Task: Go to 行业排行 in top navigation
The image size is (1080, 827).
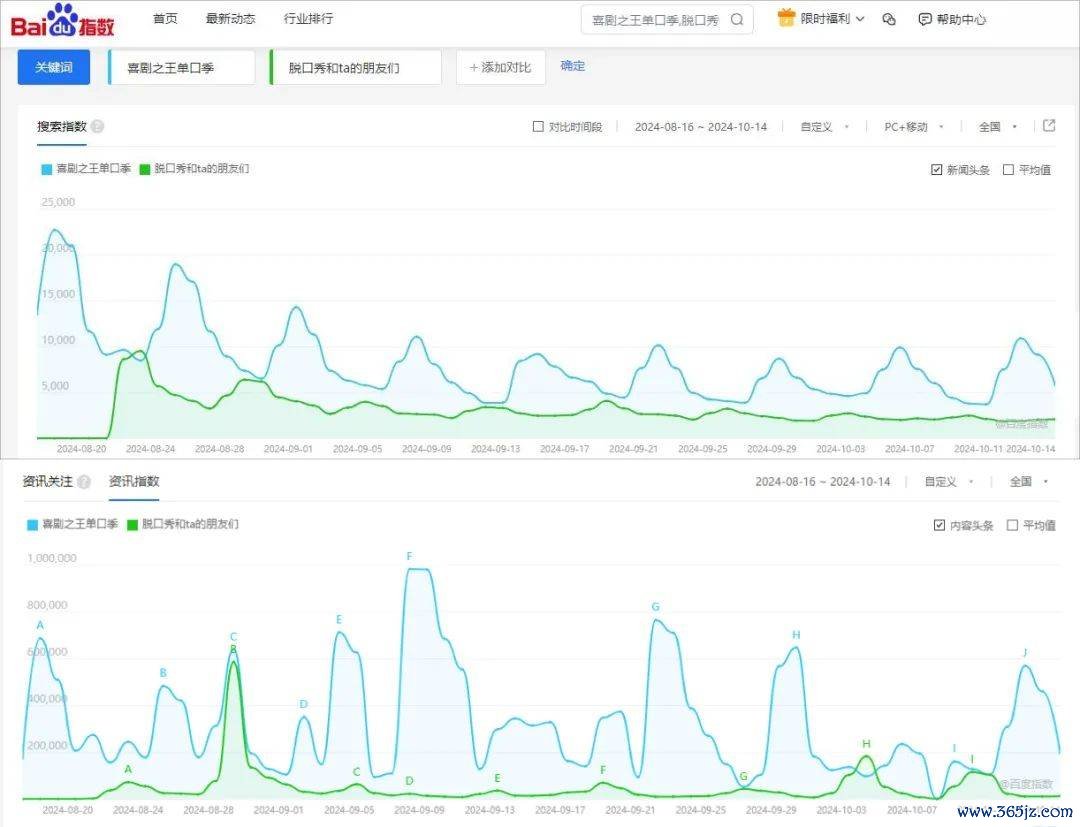Action: pos(308,19)
